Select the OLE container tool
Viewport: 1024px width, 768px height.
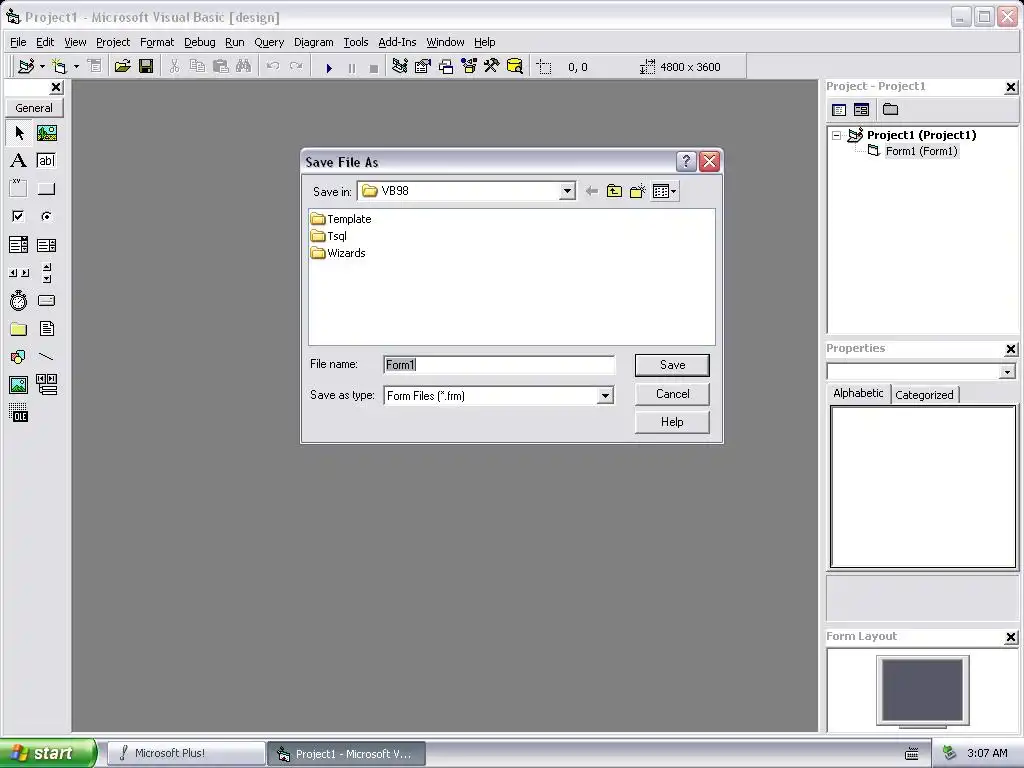[19, 413]
